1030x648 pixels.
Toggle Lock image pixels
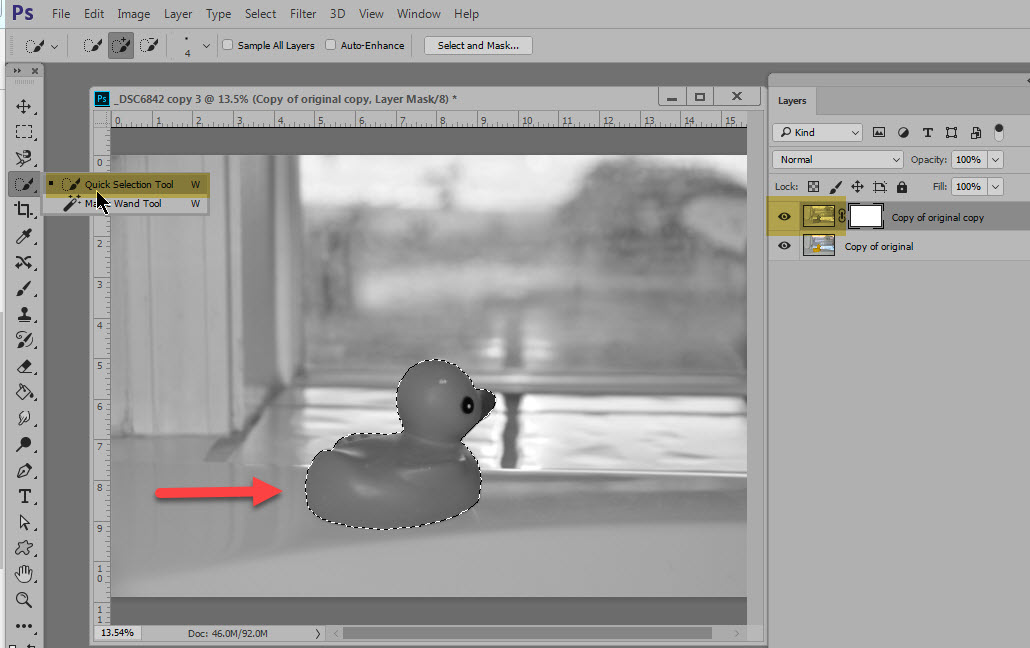[836, 187]
